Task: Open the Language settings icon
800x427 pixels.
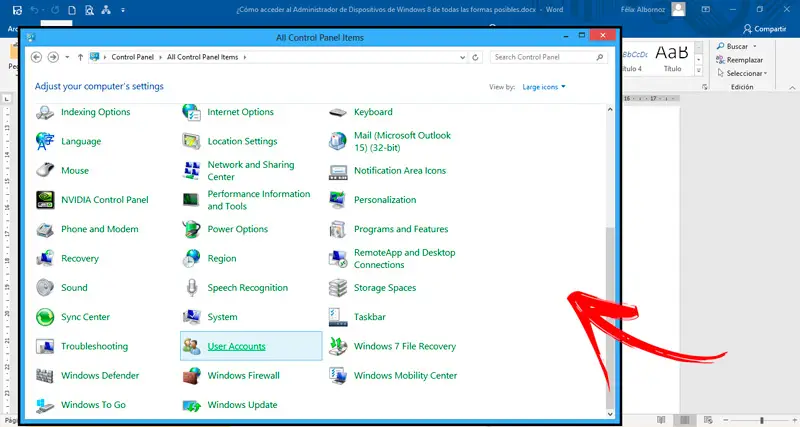Action: tap(45, 141)
